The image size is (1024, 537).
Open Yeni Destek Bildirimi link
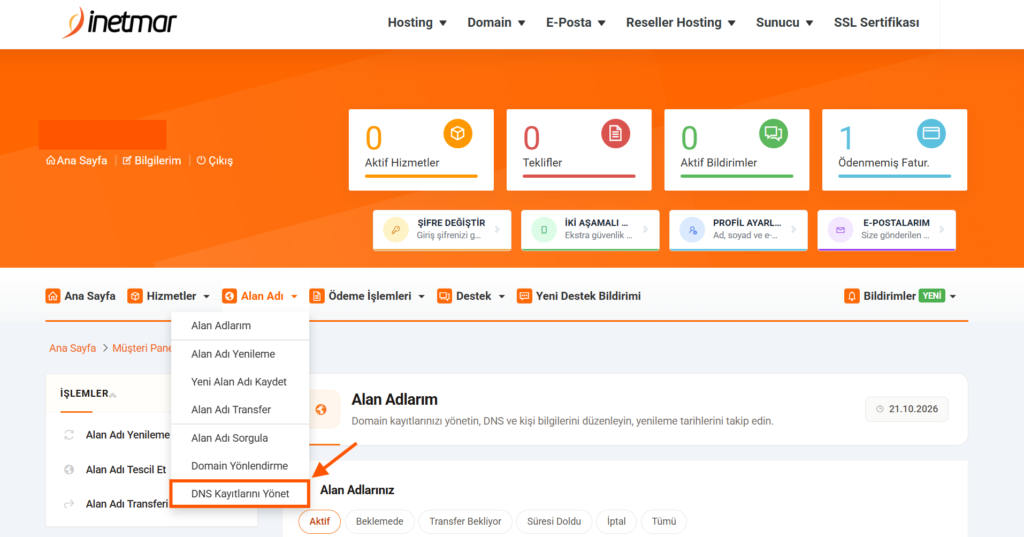(x=579, y=296)
